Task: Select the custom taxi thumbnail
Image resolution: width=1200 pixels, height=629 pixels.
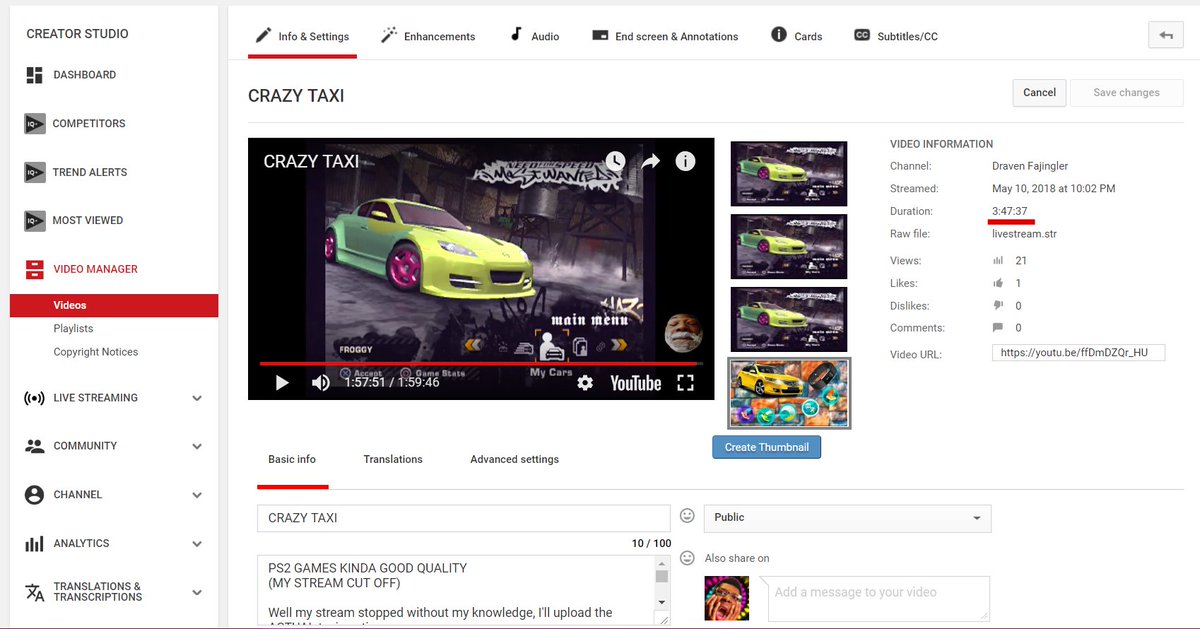Action: [789, 393]
